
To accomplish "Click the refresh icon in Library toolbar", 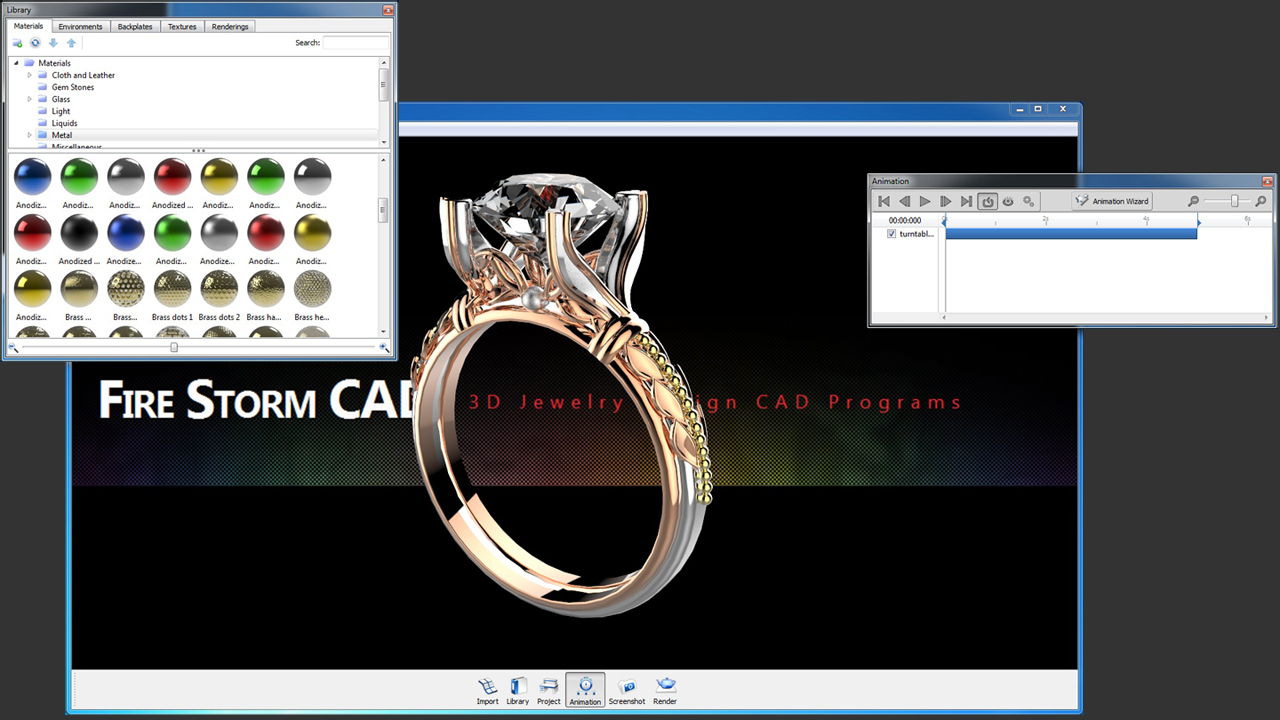I will 35,43.
